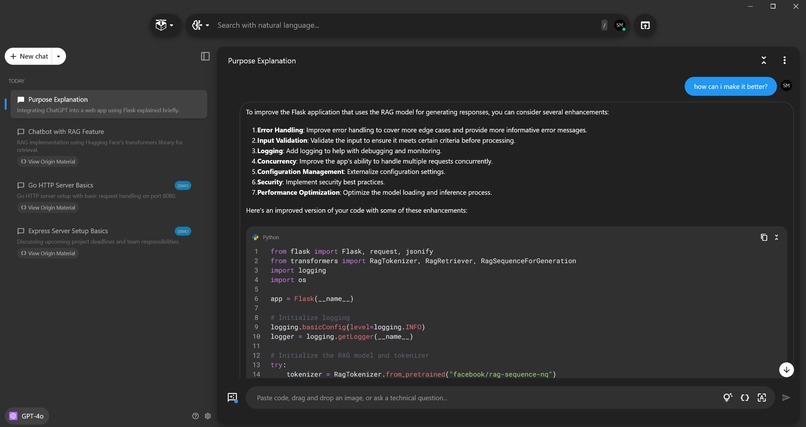Click the DEMO badge on Go HTTP Server Basics
Screen dimensions: 806x427
tap(183, 185)
